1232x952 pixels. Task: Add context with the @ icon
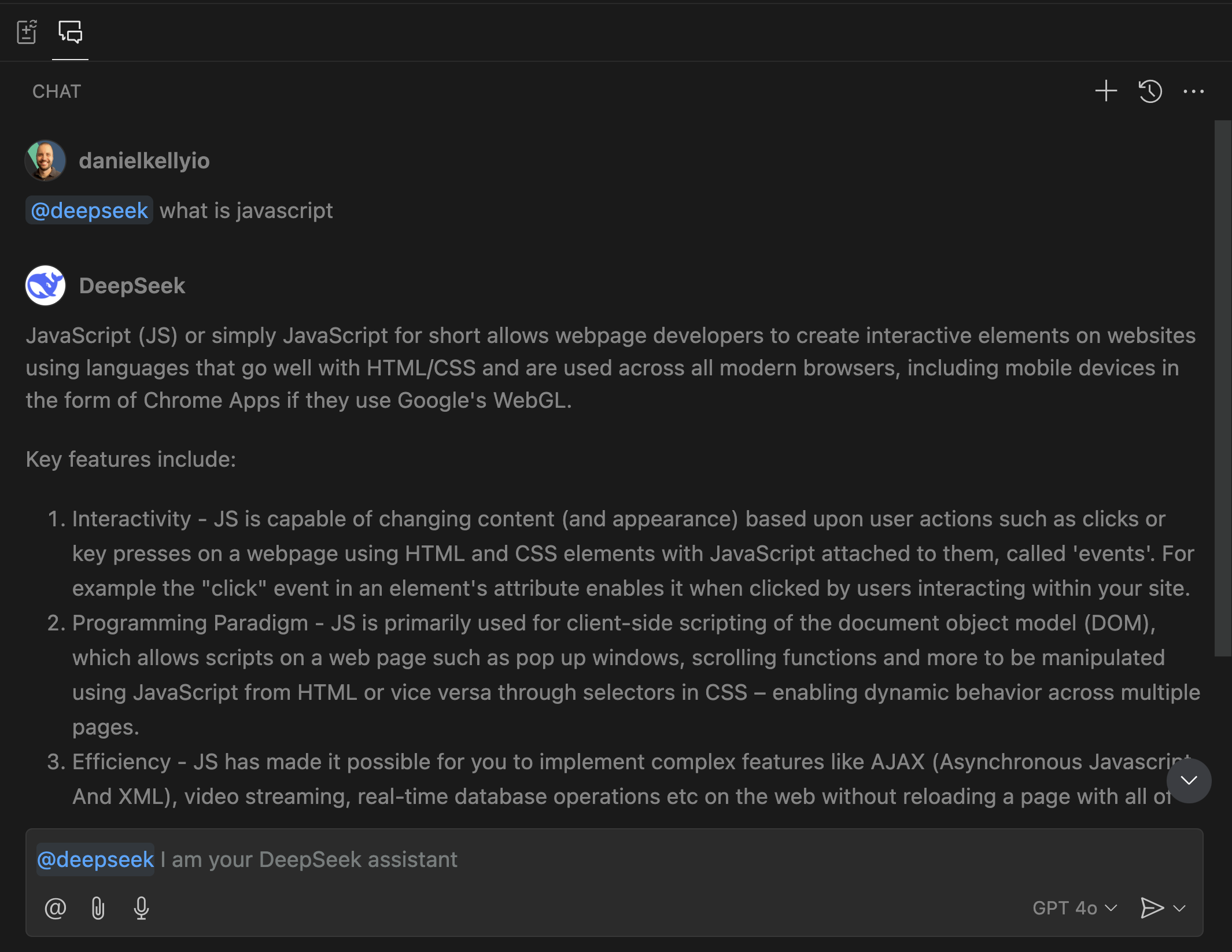(x=56, y=908)
